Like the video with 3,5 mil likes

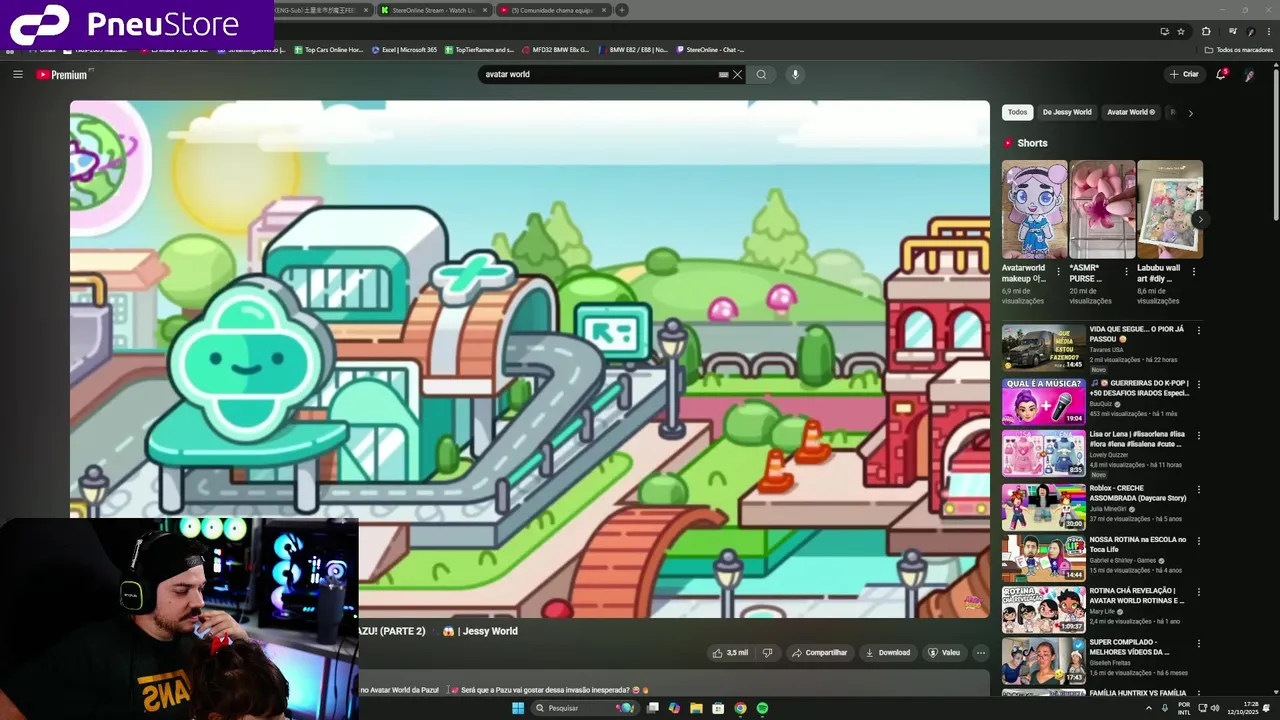click(730, 653)
